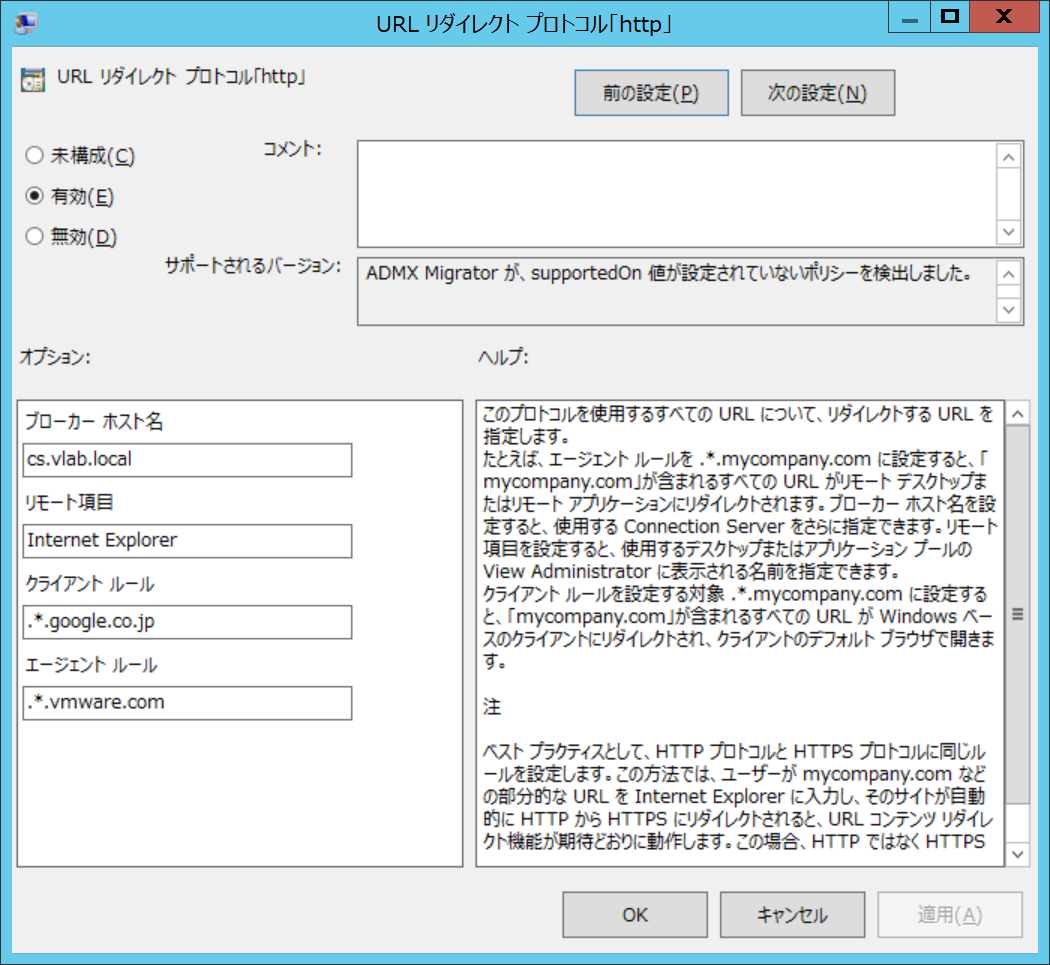Click the comment box scroll up arrow
The width and height of the screenshot is (1050, 965).
[x=1009, y=157]
